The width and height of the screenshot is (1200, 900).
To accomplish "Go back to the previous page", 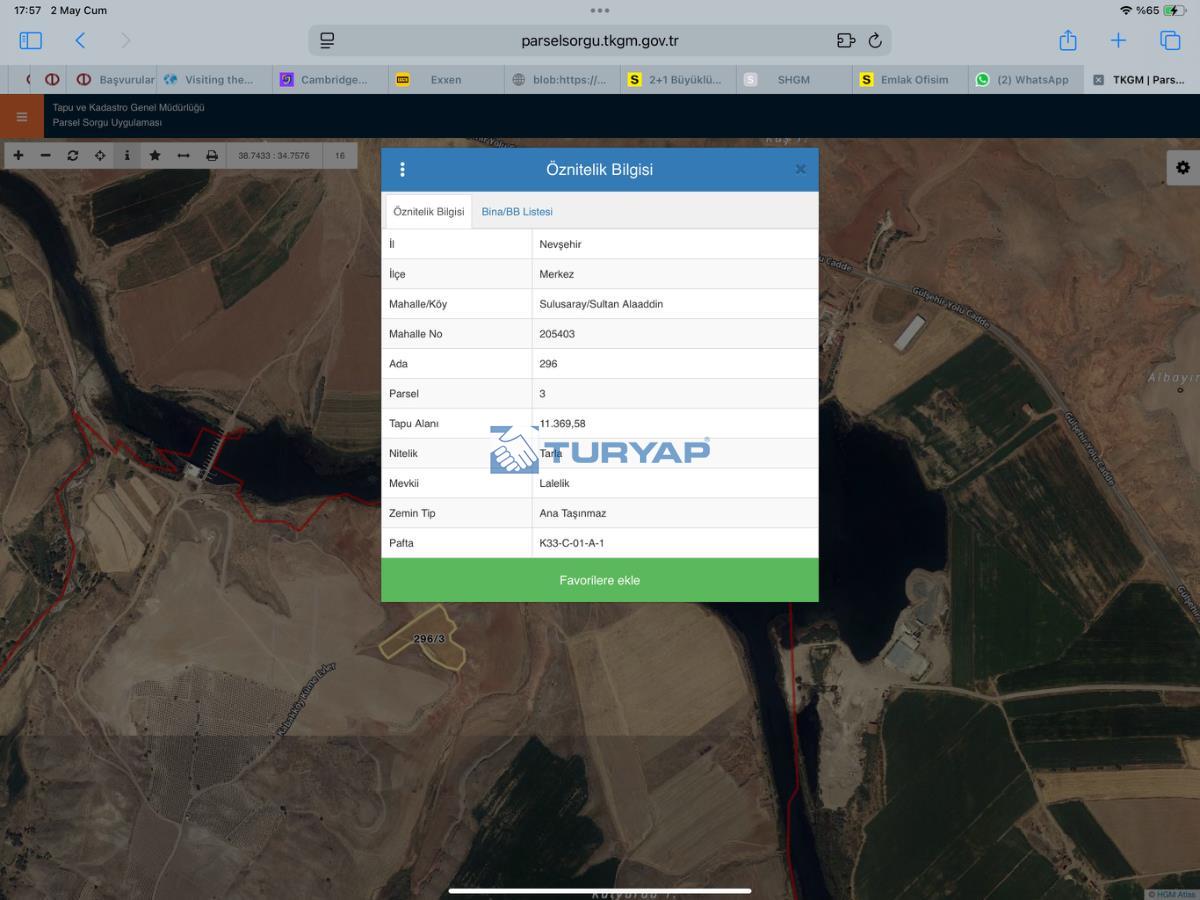I will point(80,41).
